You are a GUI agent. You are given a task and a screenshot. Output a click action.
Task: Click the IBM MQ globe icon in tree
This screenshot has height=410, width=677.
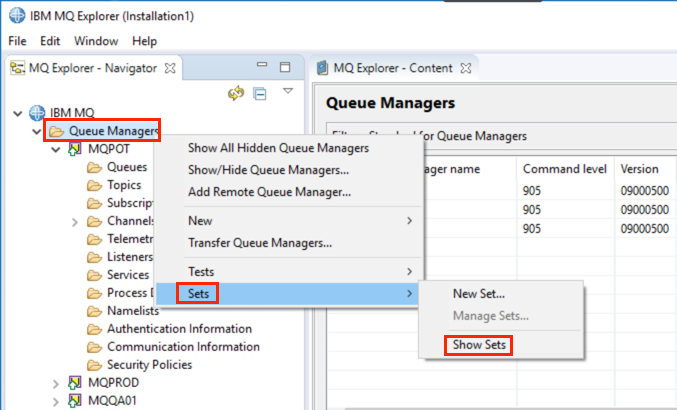(x=37, y=113)
